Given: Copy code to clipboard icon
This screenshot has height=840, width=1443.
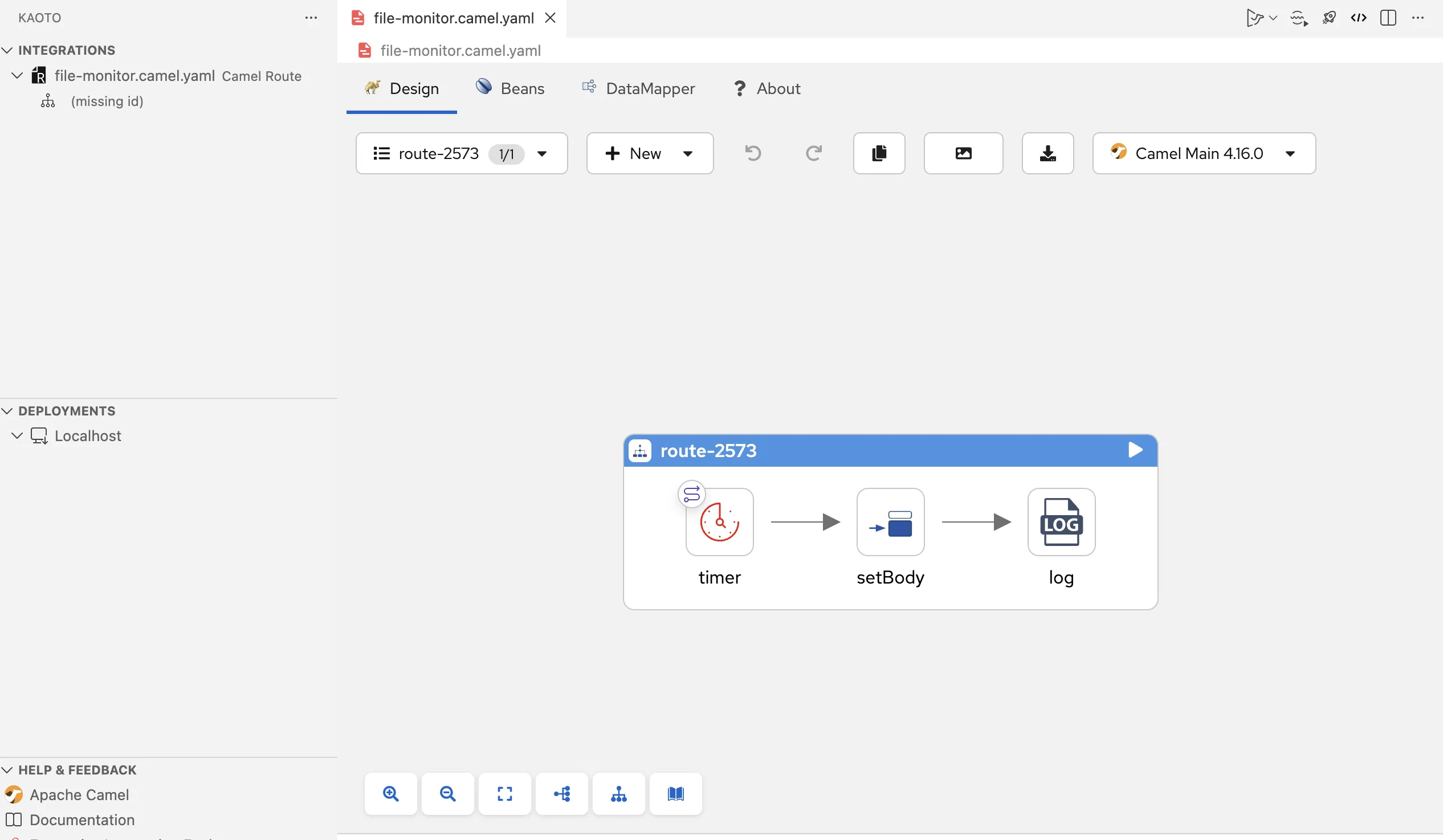Looking at the screenshot, I should pos(879,153).
